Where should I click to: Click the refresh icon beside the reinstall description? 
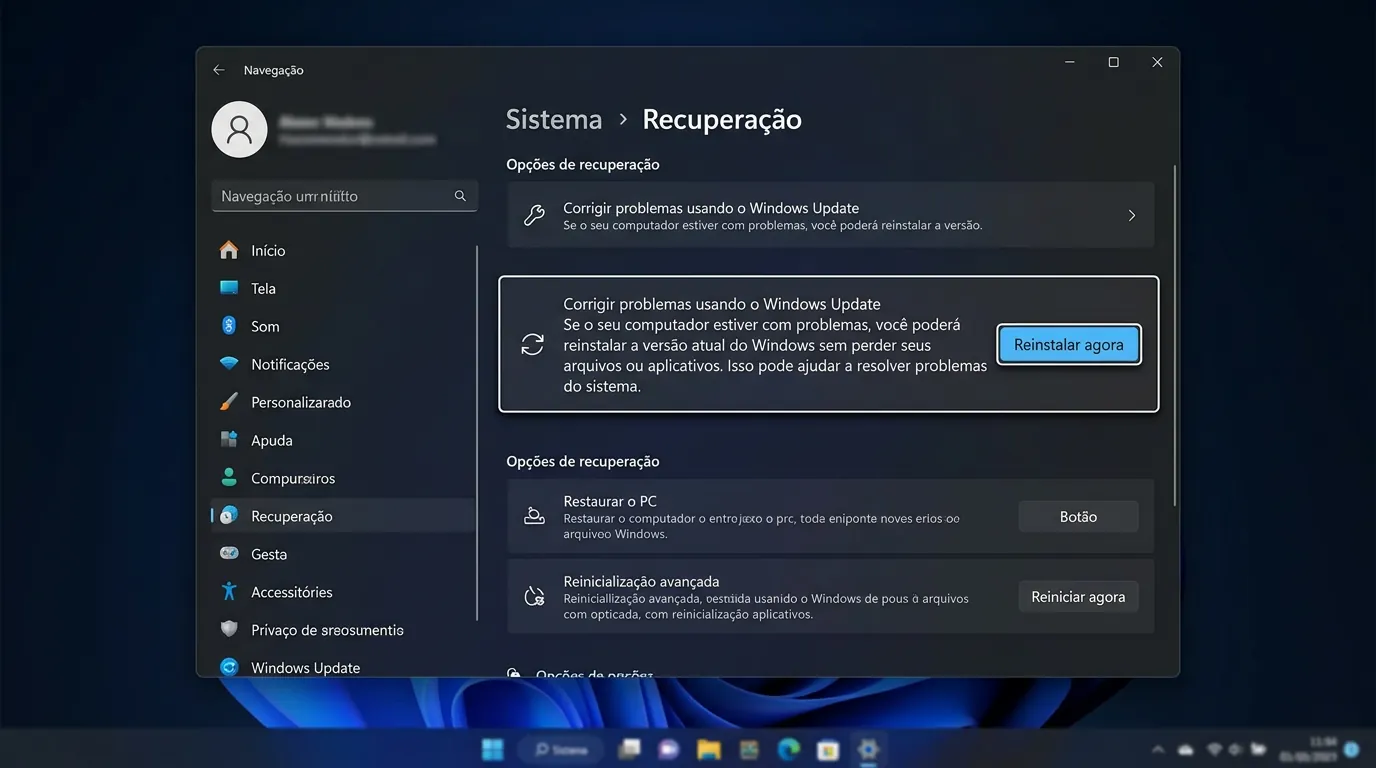[533, 345]
